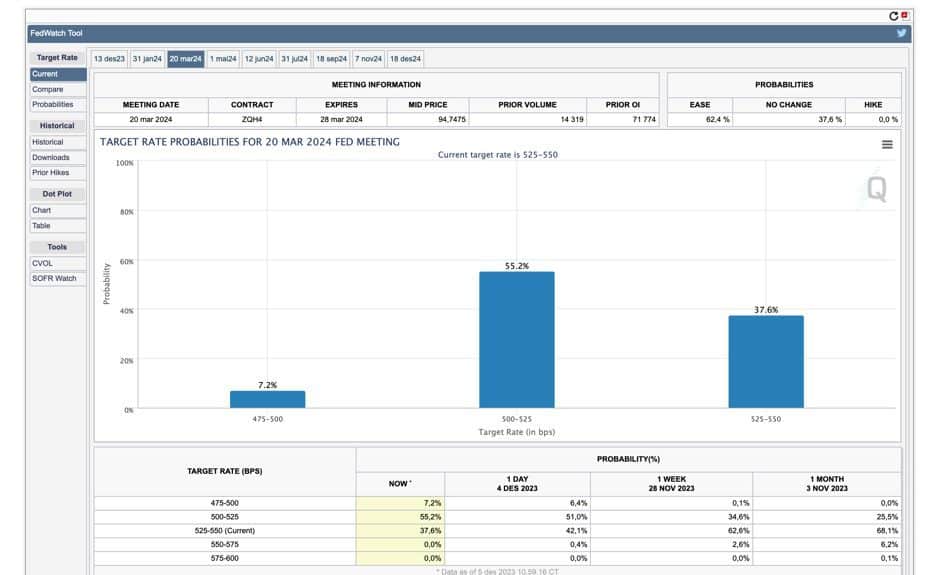The image size is (943, 575).
Task: Select the 12 jun24 meeting tab
Action: point(259,59)
